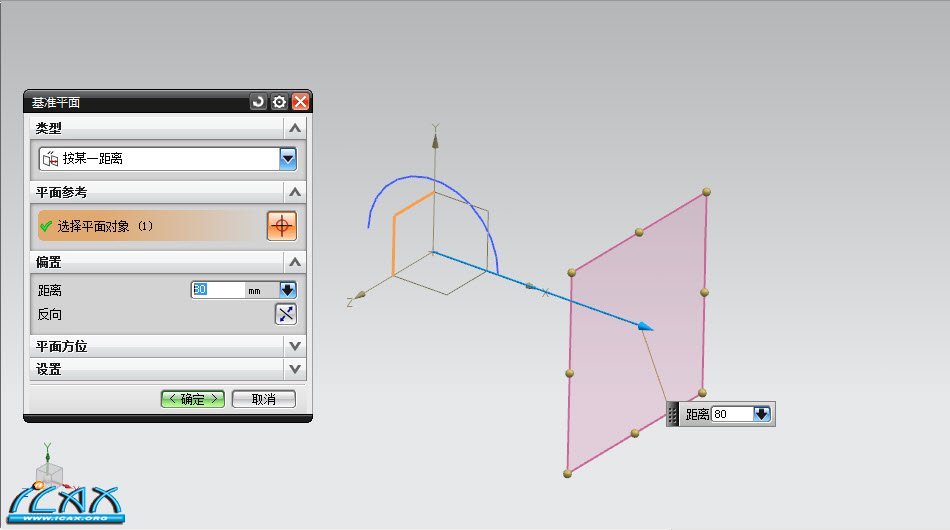The width and height of the screenshot is (950, 530).
Task: Select the 选择平面对象 (1) row
Action: click(x=150, y=226)
